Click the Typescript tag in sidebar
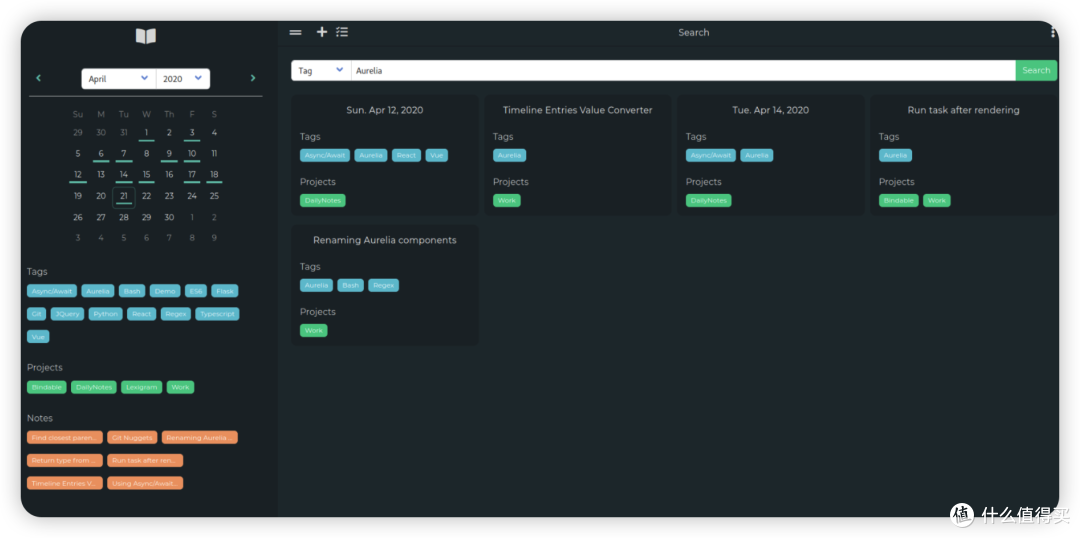This screenshot has height=538, width=1080. pos(218,313)
